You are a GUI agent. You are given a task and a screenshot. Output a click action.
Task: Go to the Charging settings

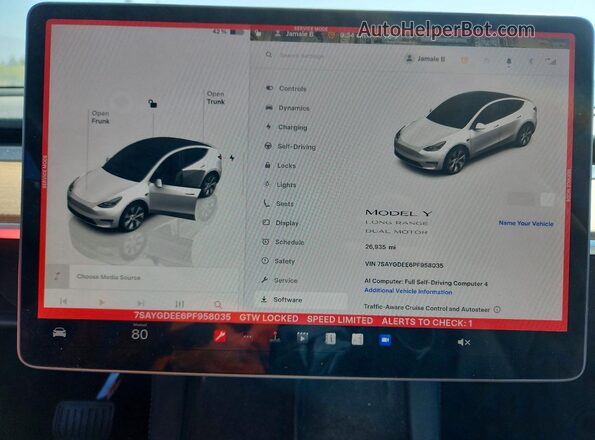coord(286,127)
